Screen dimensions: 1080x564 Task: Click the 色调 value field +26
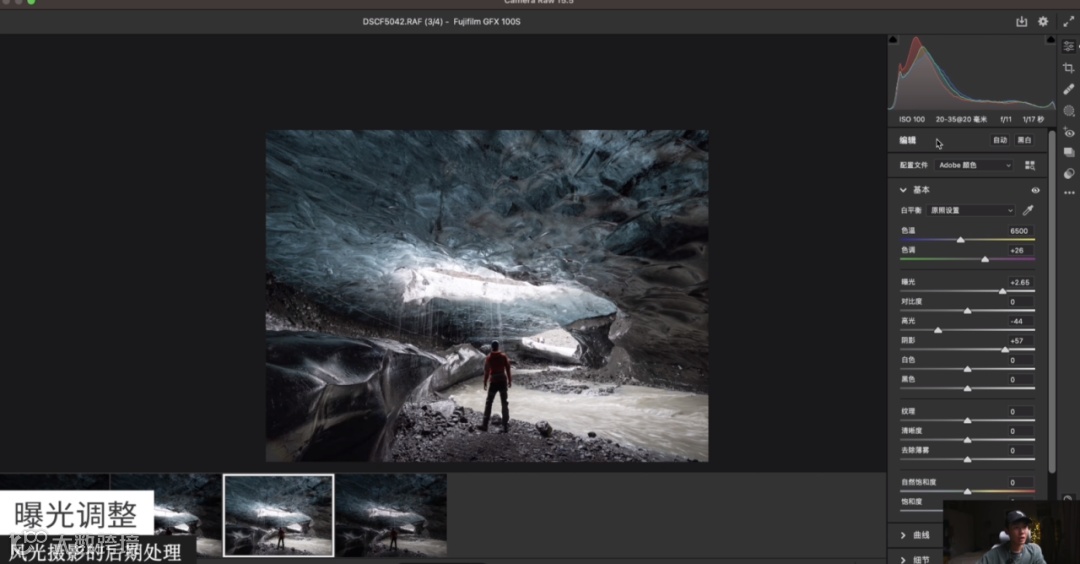(x=1019, y=250)
